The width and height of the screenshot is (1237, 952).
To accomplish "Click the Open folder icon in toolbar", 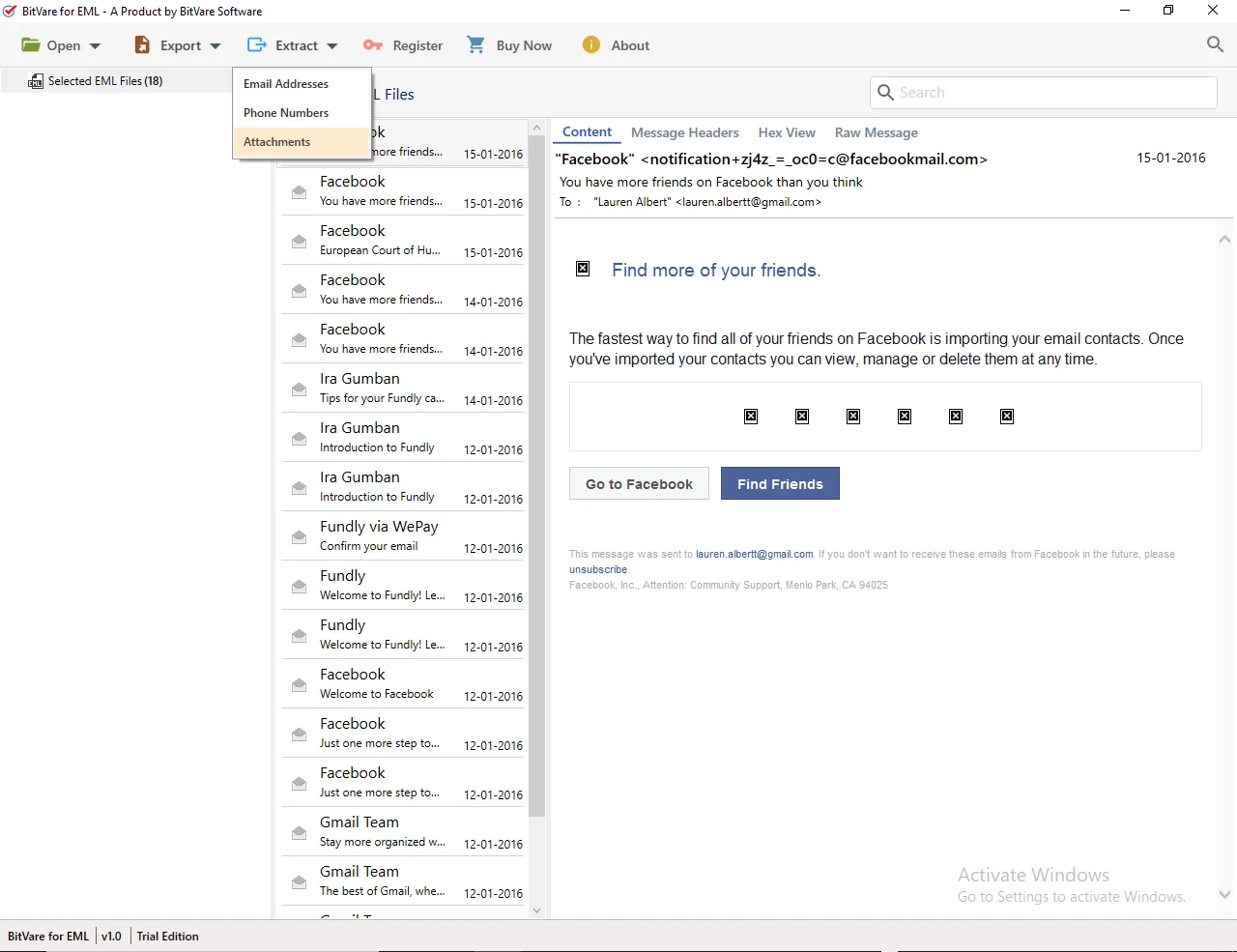I will coord(31,45).
